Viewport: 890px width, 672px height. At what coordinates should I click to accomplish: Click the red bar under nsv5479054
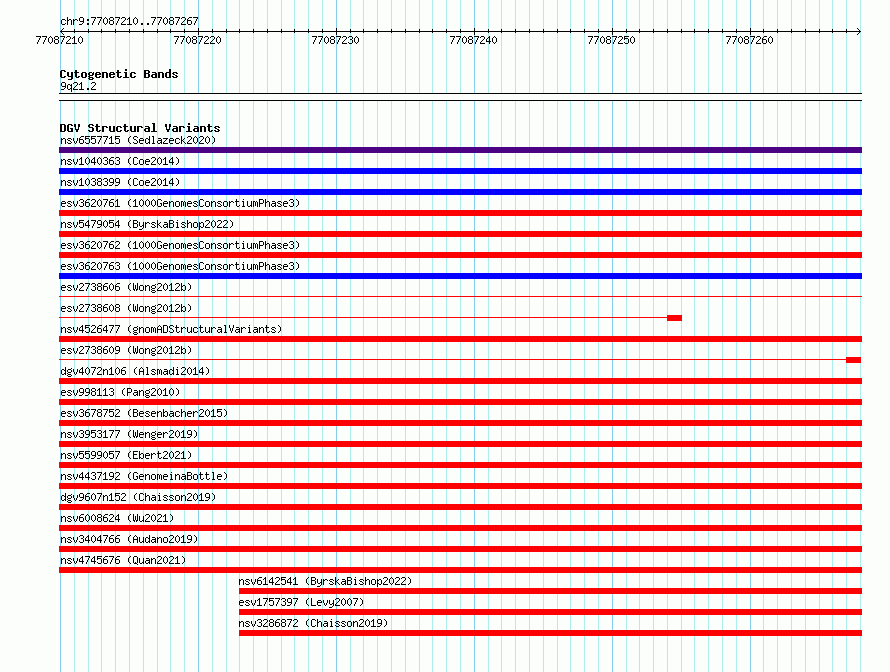point(460,234)
